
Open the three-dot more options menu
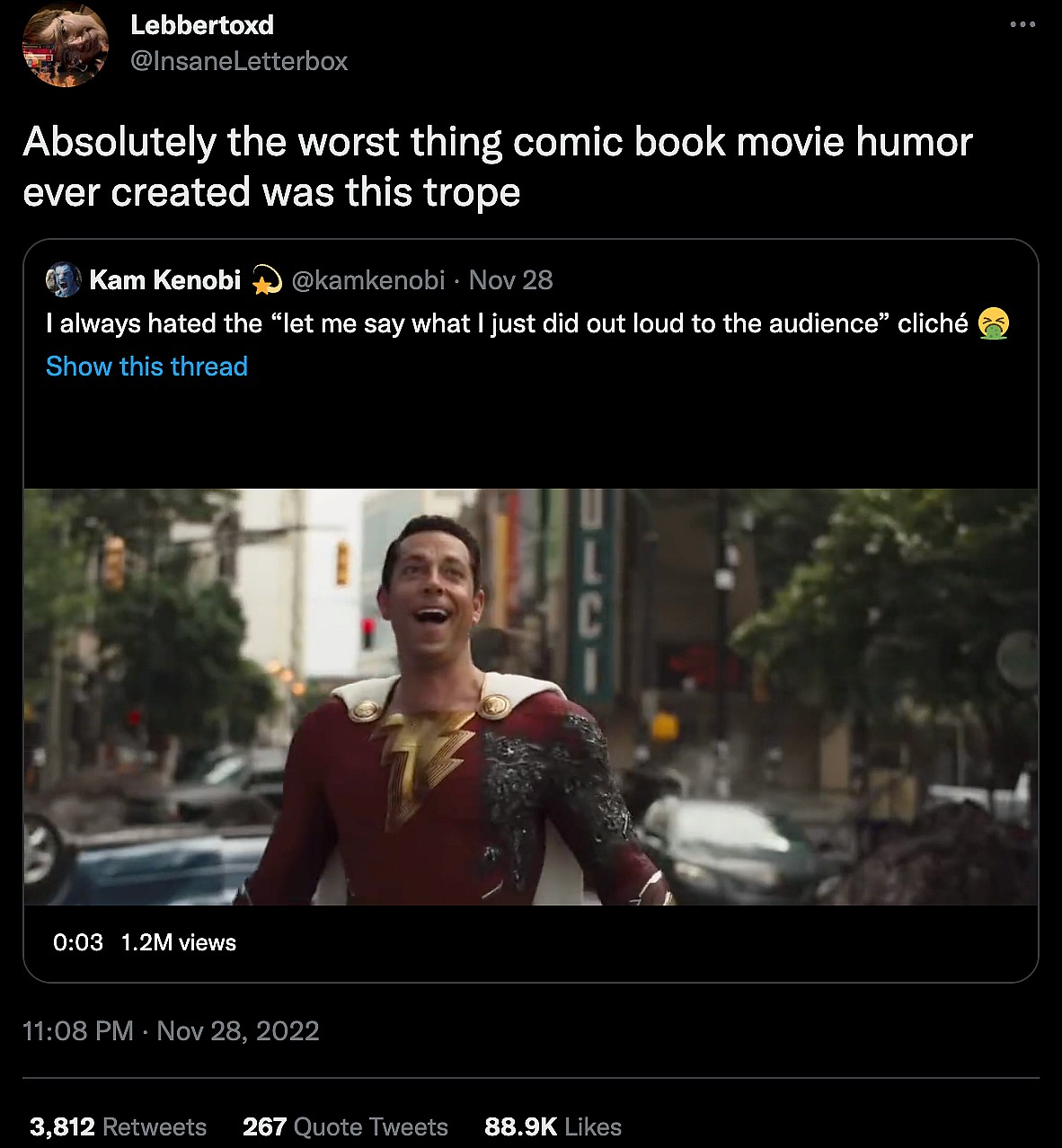pyautogui.click(x=1022, y=24)
